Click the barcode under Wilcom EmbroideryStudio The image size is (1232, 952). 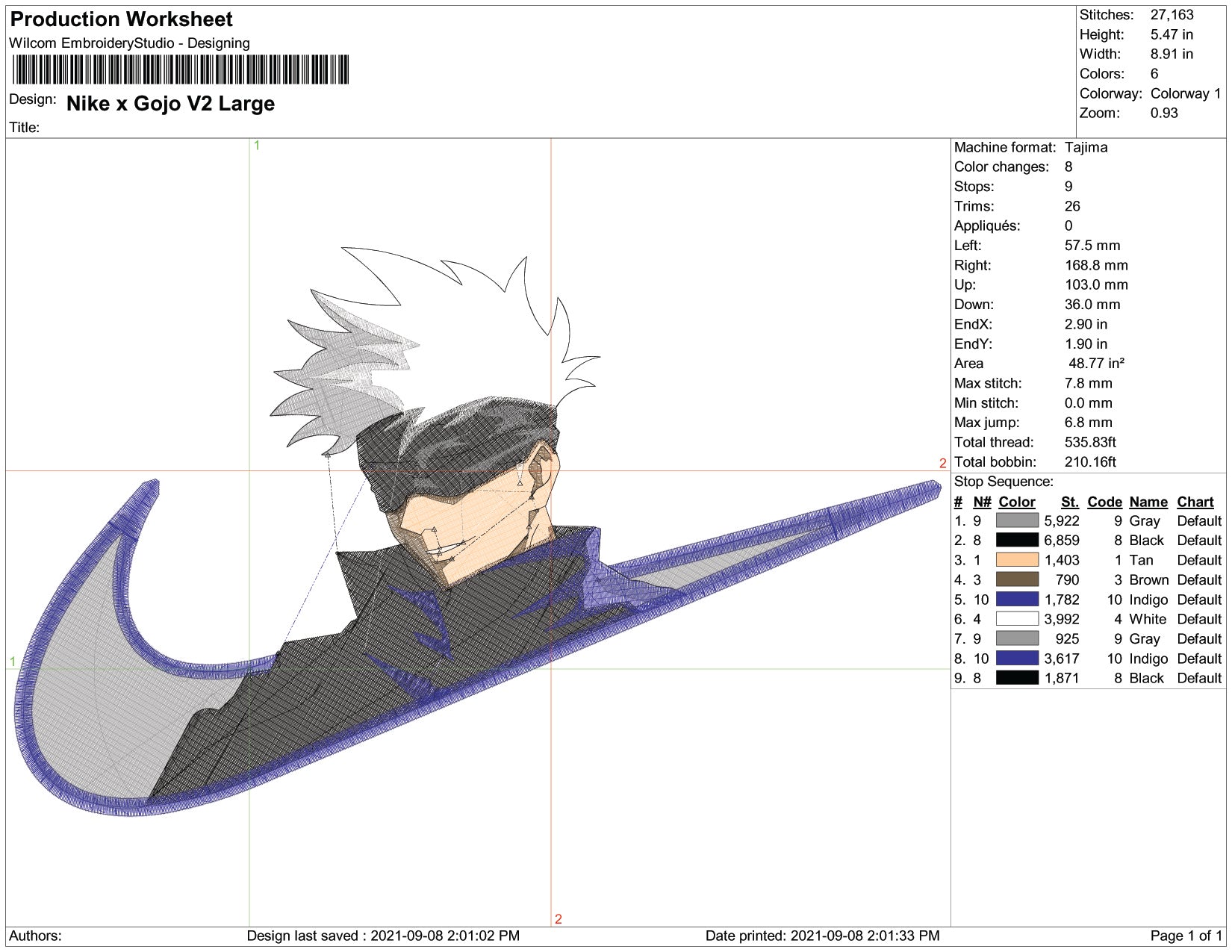click(180, 69)
